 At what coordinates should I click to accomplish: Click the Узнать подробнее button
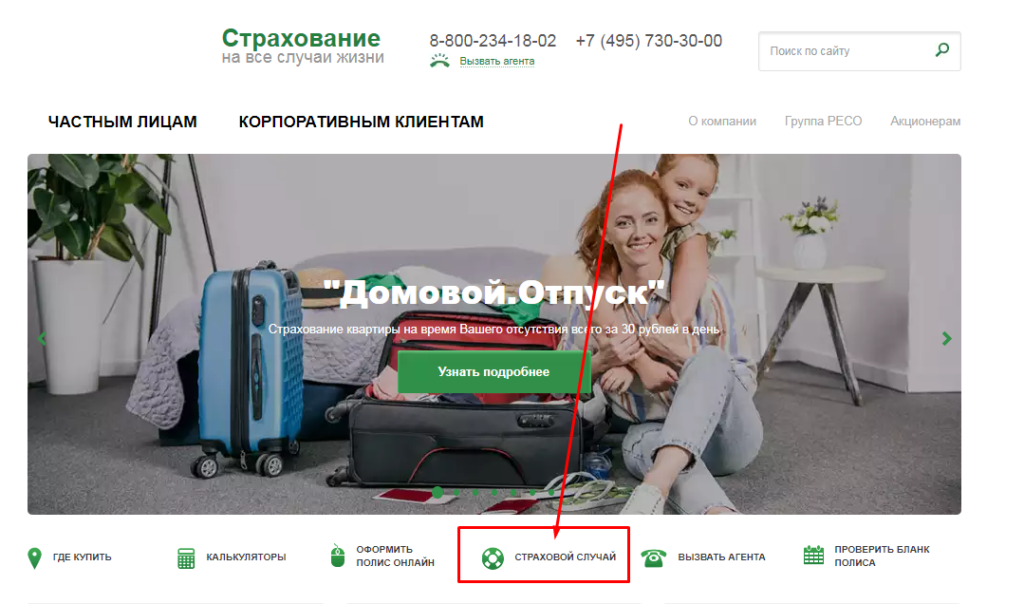tap(494, 372)
